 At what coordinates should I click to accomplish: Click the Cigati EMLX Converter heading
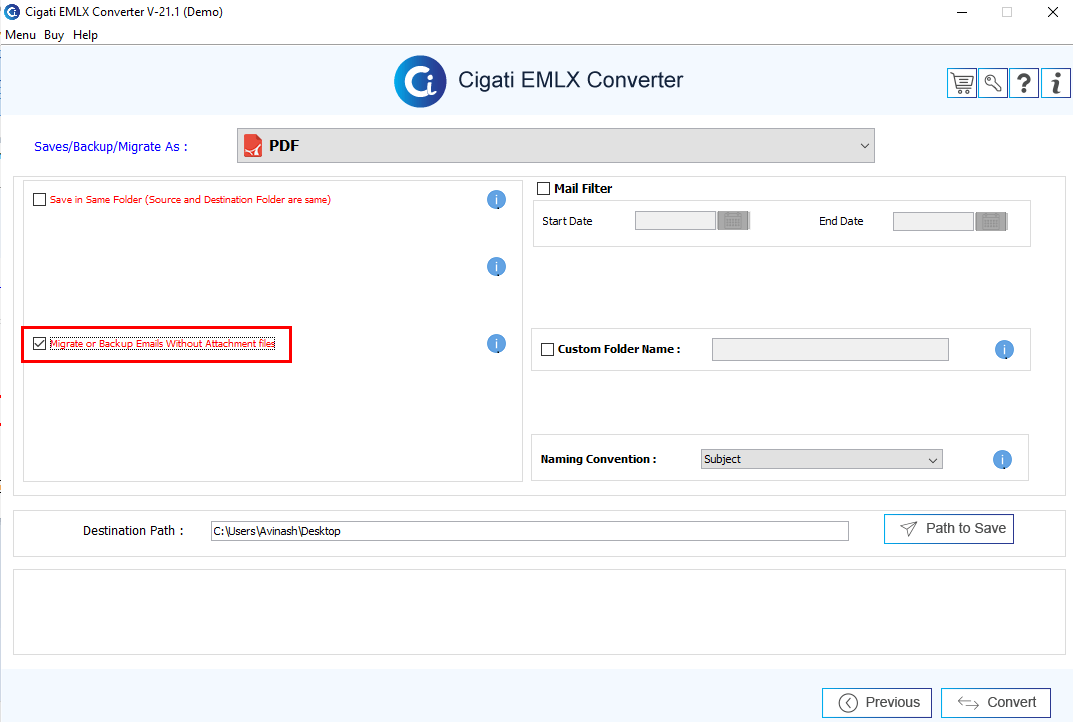[571, 80]
